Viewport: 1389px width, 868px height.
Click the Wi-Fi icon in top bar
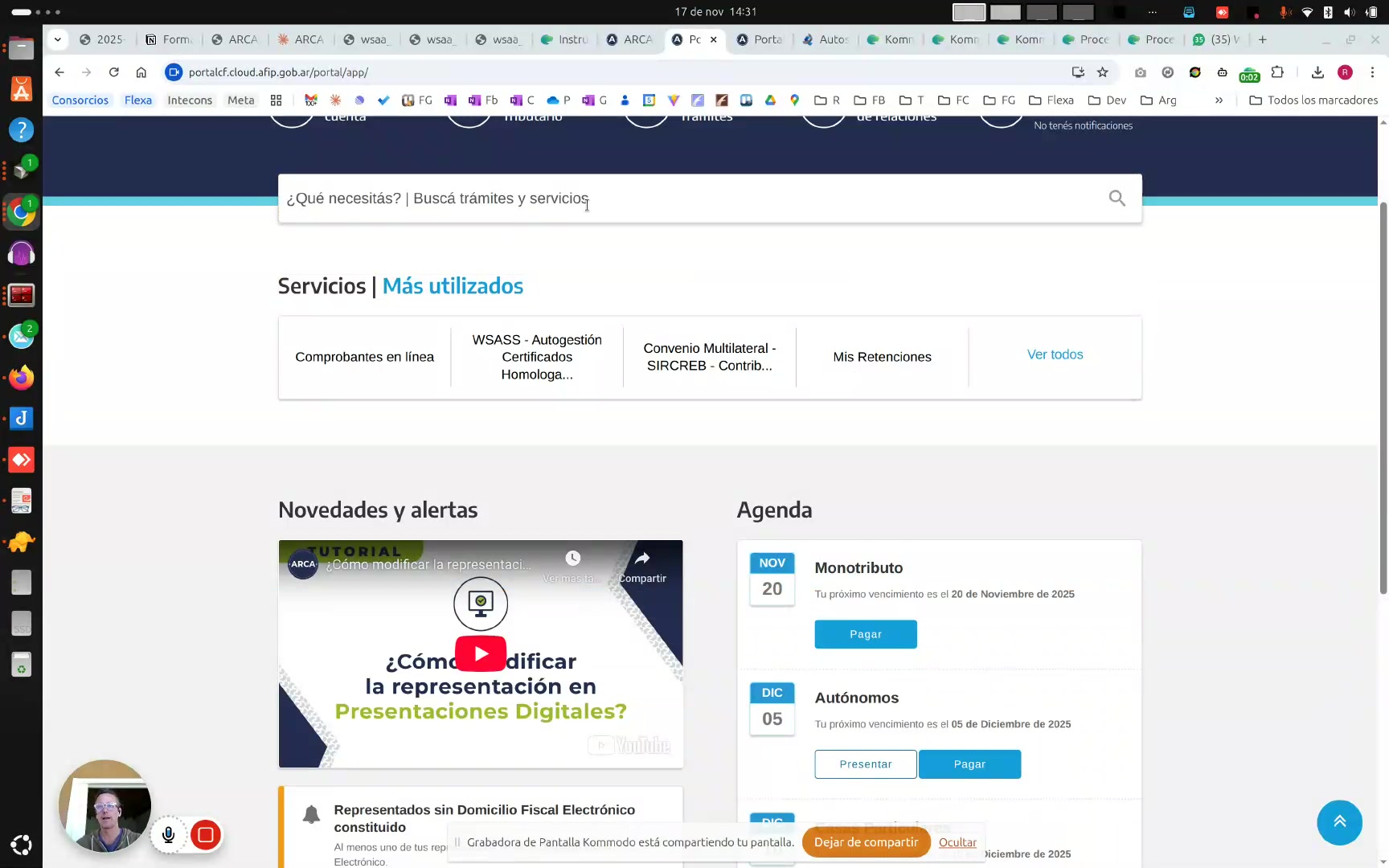tap(1307, 12)
